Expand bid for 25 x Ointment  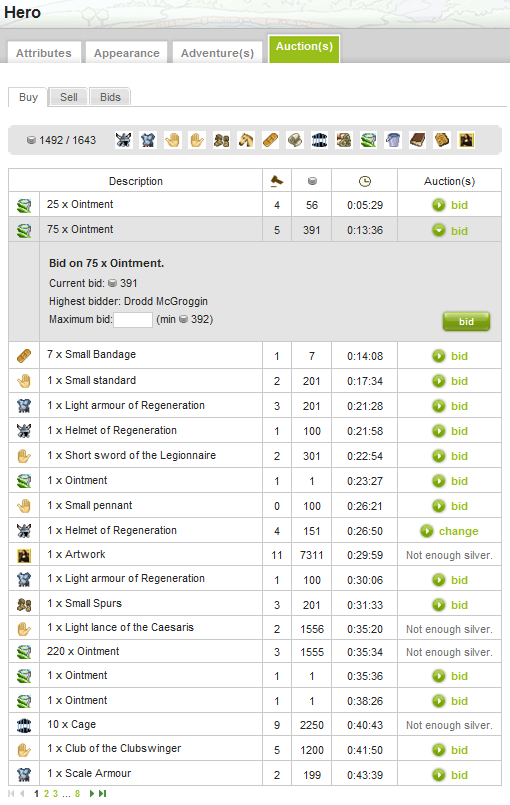pos(450,205)
